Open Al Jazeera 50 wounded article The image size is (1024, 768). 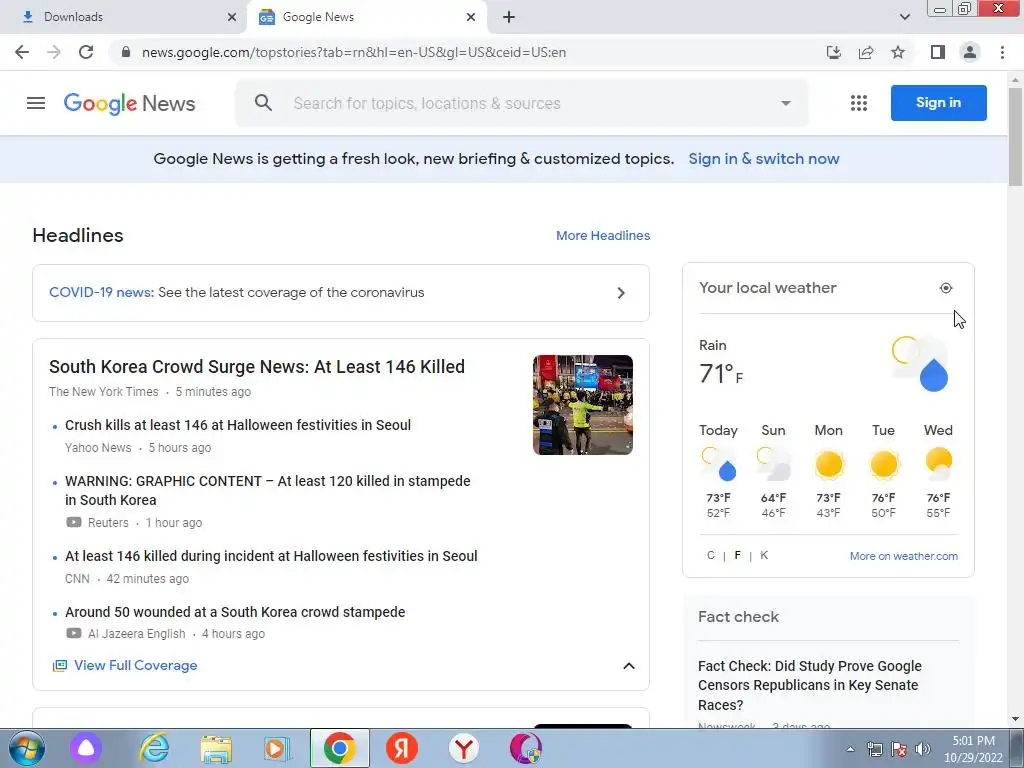coord(235,613)
